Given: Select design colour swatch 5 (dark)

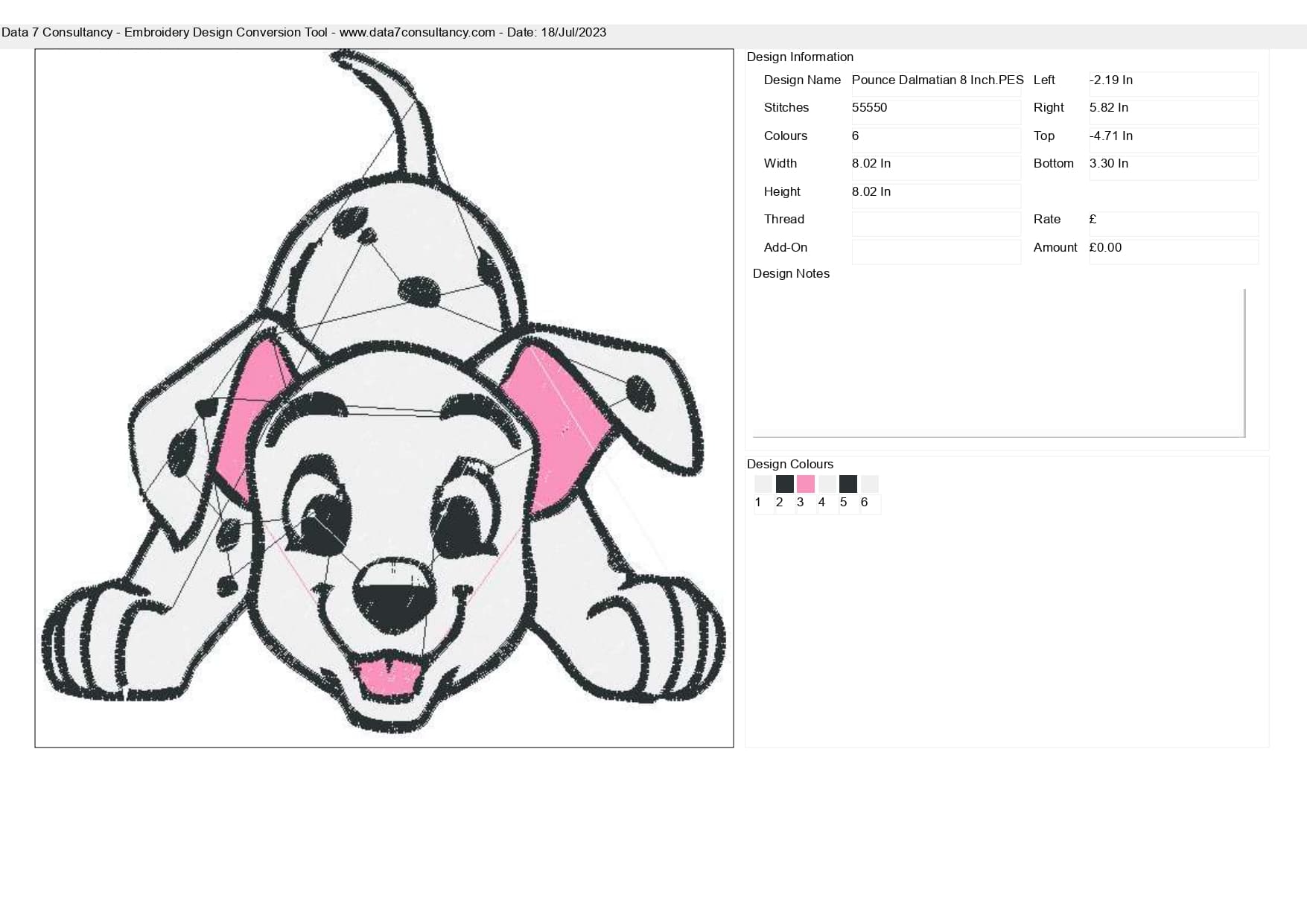Looking at the screenshot, I should coord(848,484).
